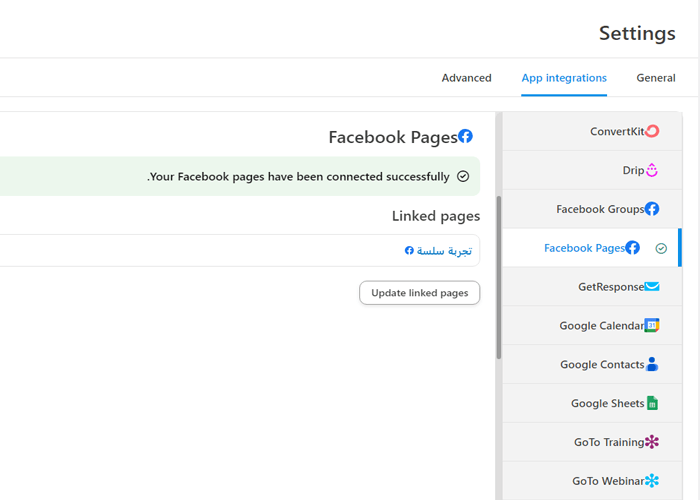The width and height of the screenshot is (700, 500).
Task: Click the Google Calendar icon
Action: point(652,326)
